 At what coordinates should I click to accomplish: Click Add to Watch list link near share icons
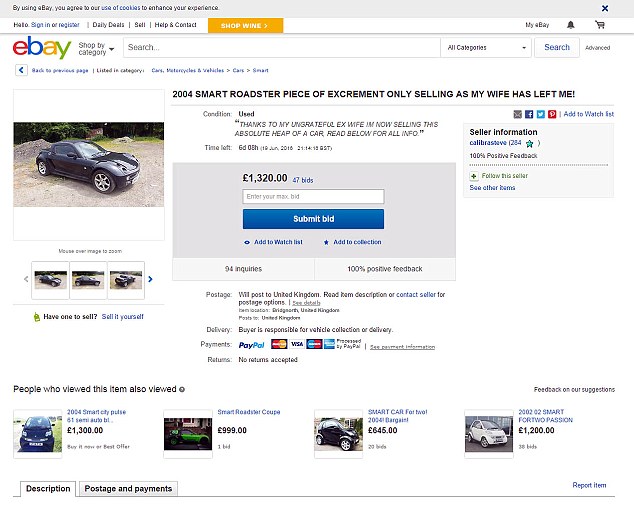coord(589,114)
